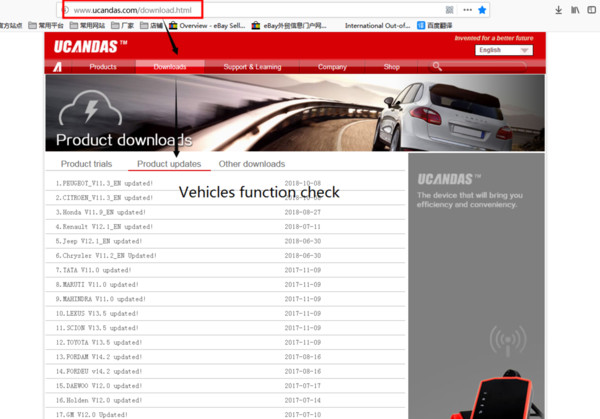Image resolution: width=600 pixels, height=419 pixels.
Task: Click the 2017-07-17 date of DAEWOO row
Action: pyautogui.click(x=303, y=386)
